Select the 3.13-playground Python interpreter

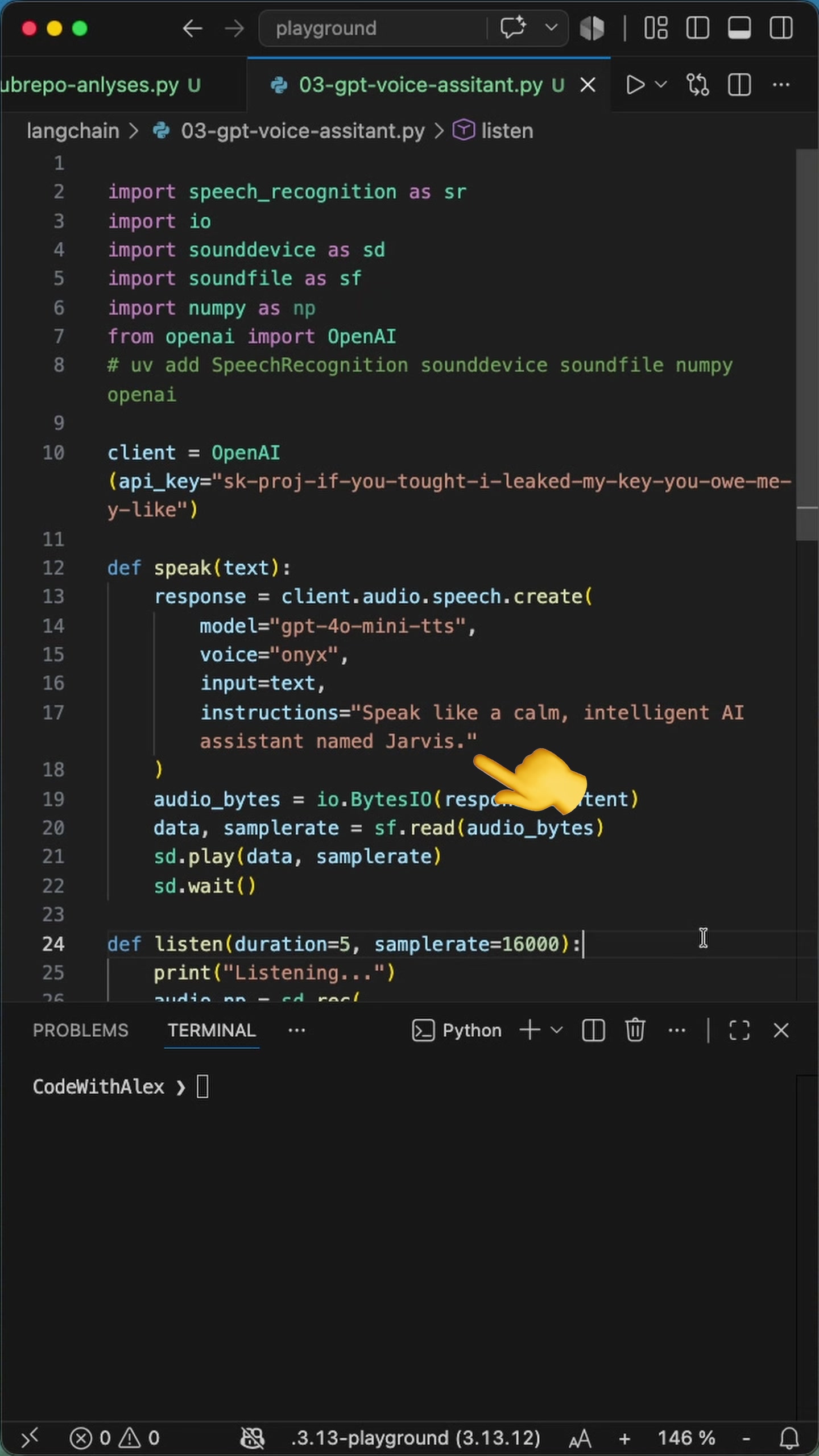point(415,1438)
